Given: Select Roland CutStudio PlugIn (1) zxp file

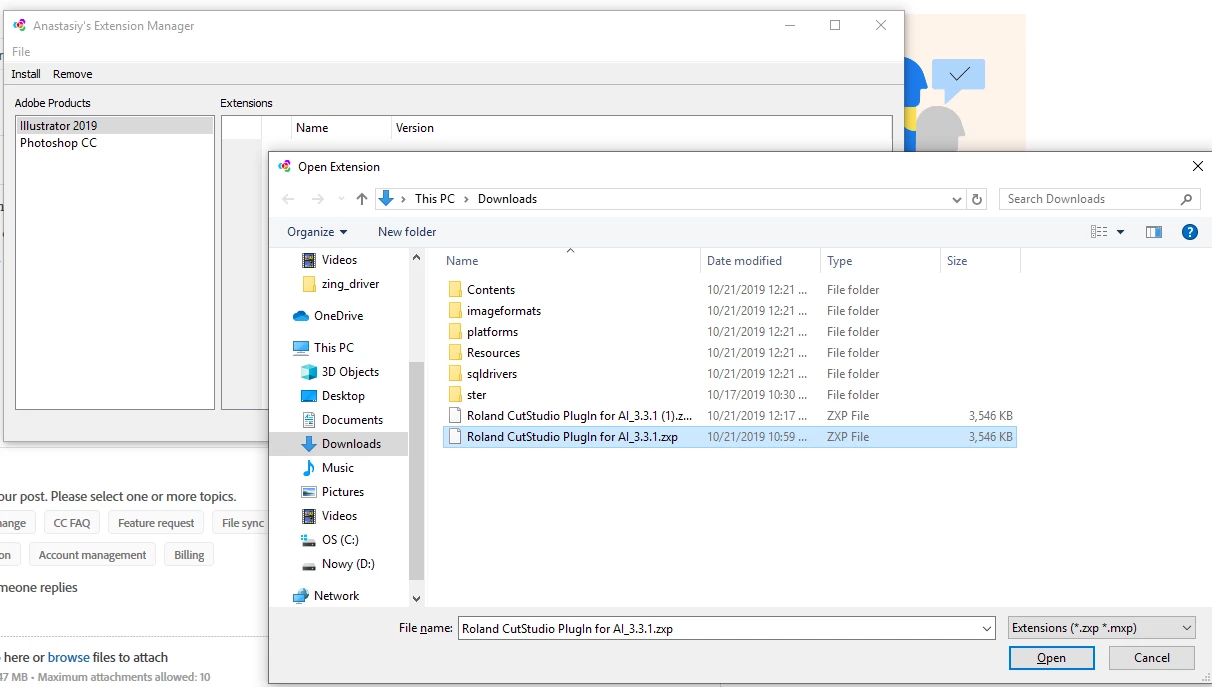Looking at the screenshot, I should pyautogui.click(x=730, y=416).
